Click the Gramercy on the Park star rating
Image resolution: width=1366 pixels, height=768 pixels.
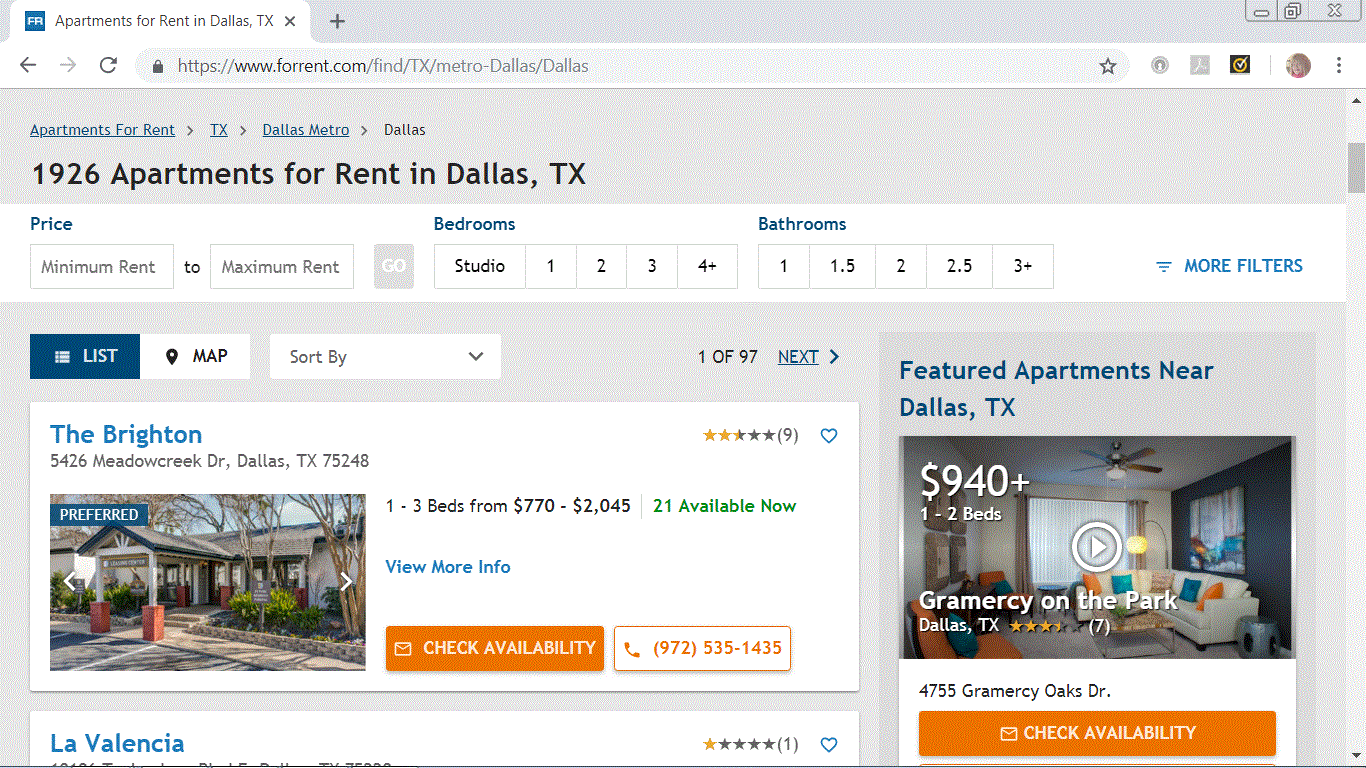pos(1046,626)
